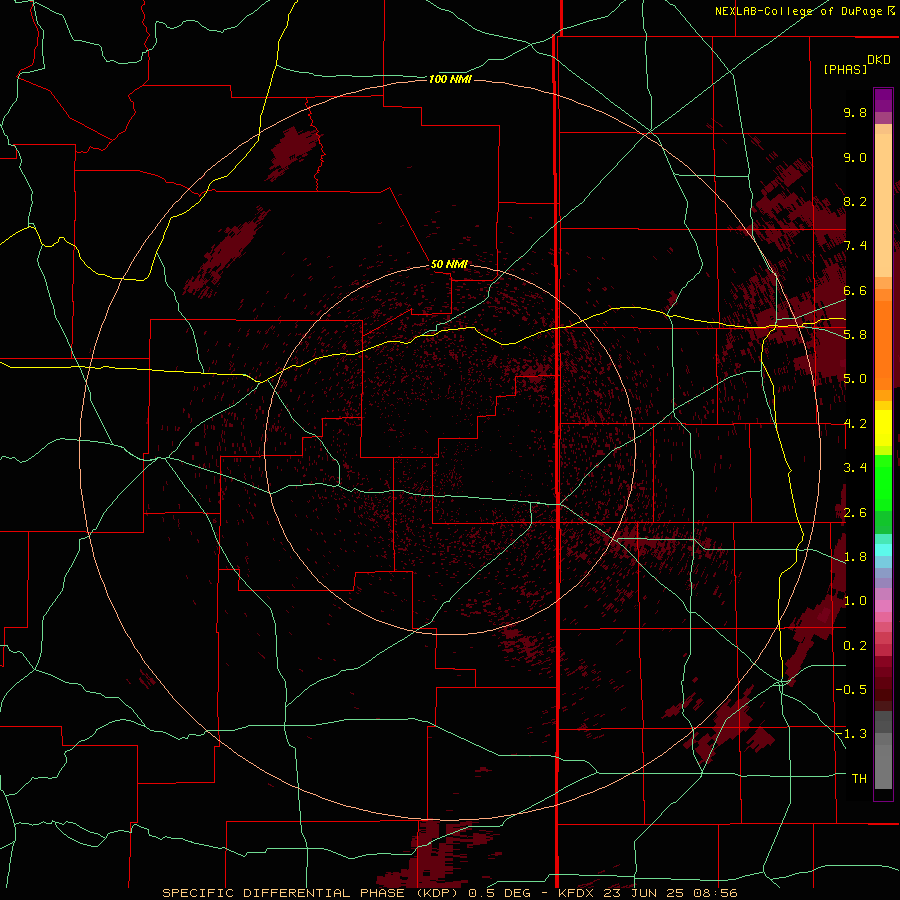900x900 pixels.
Task: Click the DKD units label above the scale
Action: point(878,60)
